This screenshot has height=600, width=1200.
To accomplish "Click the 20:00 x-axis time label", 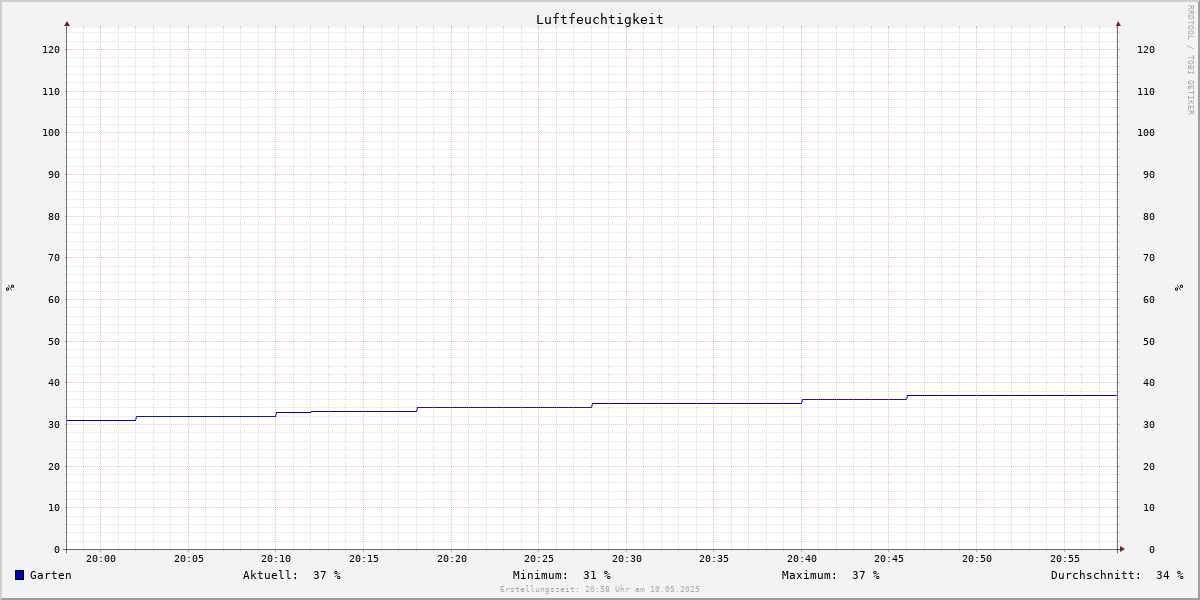I will [x=101, y=559].
